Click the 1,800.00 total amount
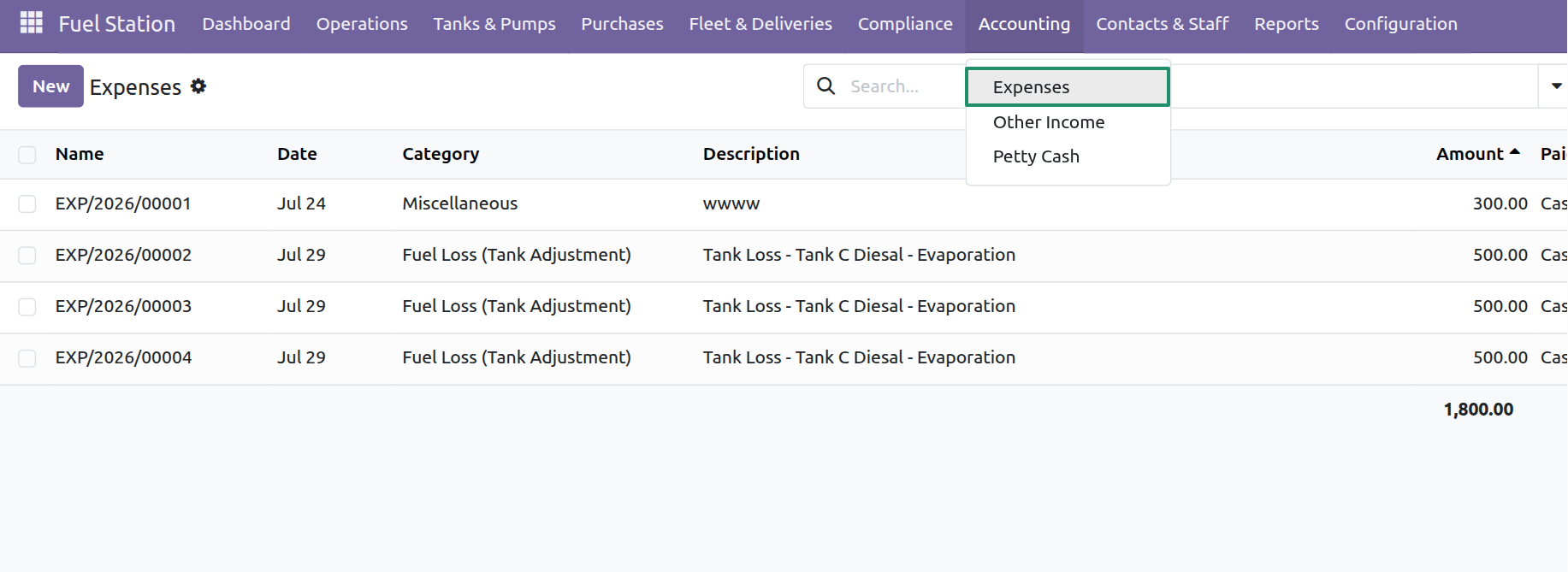 (x=1478, y=410)
